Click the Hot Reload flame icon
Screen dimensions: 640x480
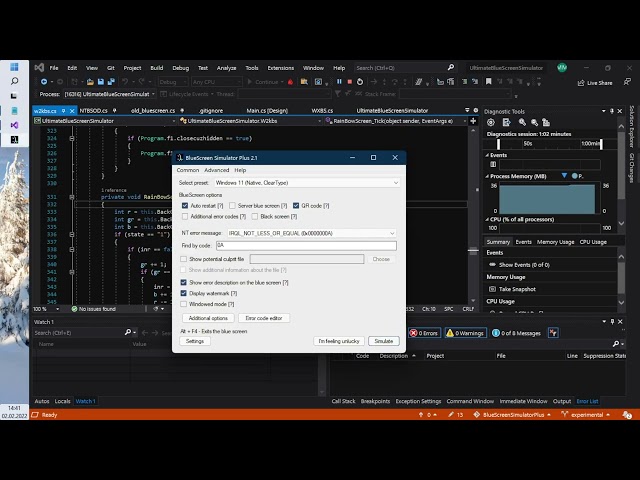pos(290,82)
